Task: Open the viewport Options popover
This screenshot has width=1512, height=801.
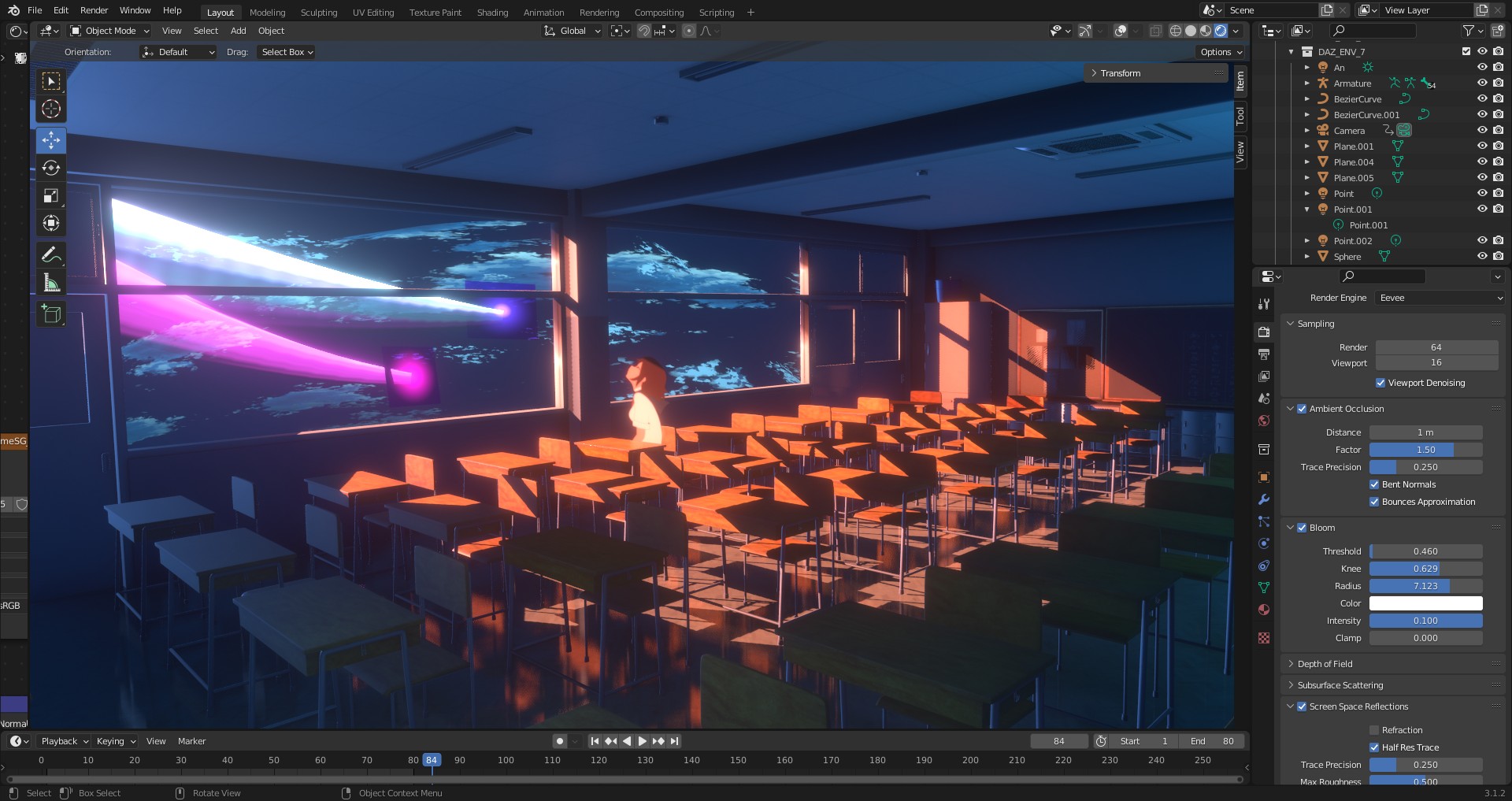Action: pyautogui.click(x=1221, y=52)
